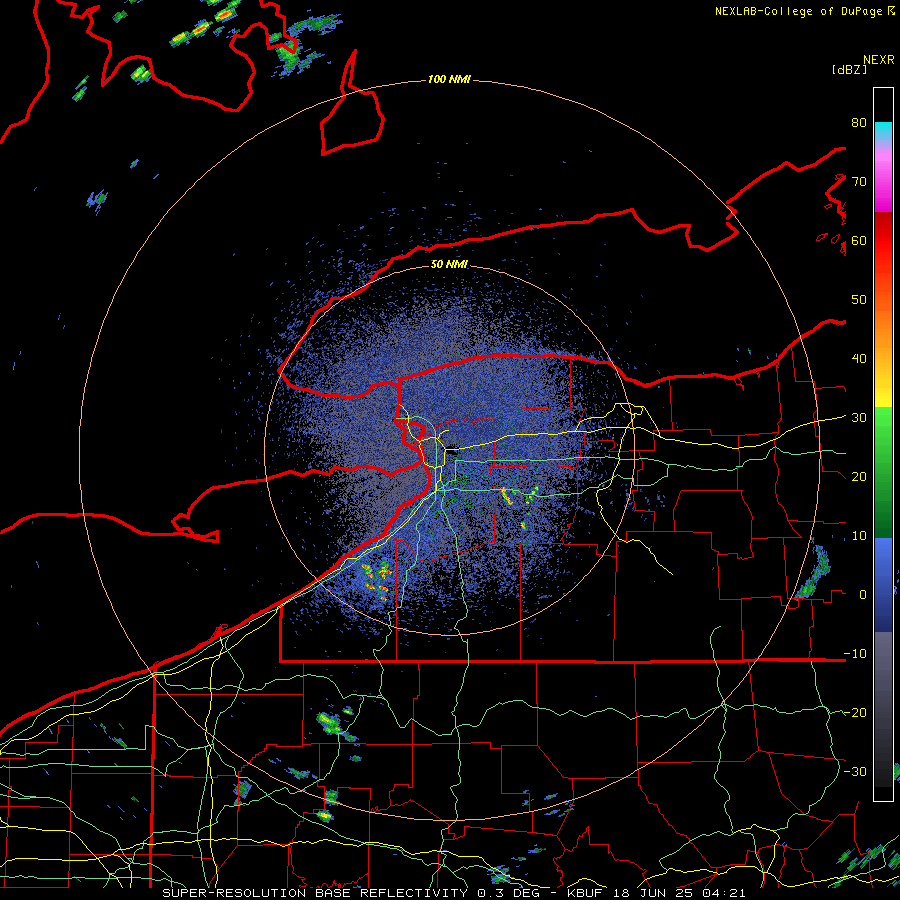Pick the cyan segment atop the color bar

[883, 132]
